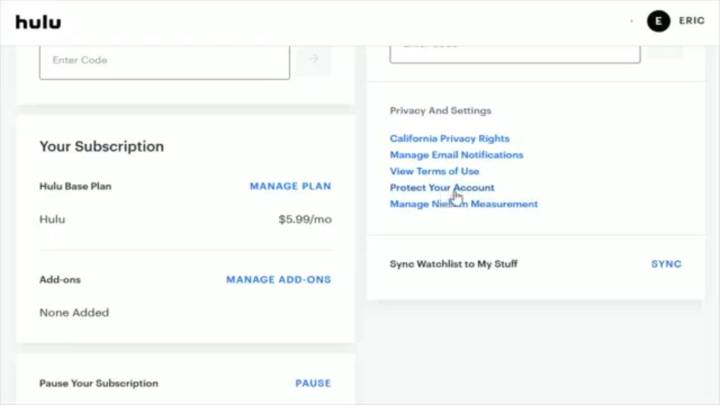Click Protect Your Account link
Image resolution: width=720 pixels, height=405 pixels.
[442, 188]
